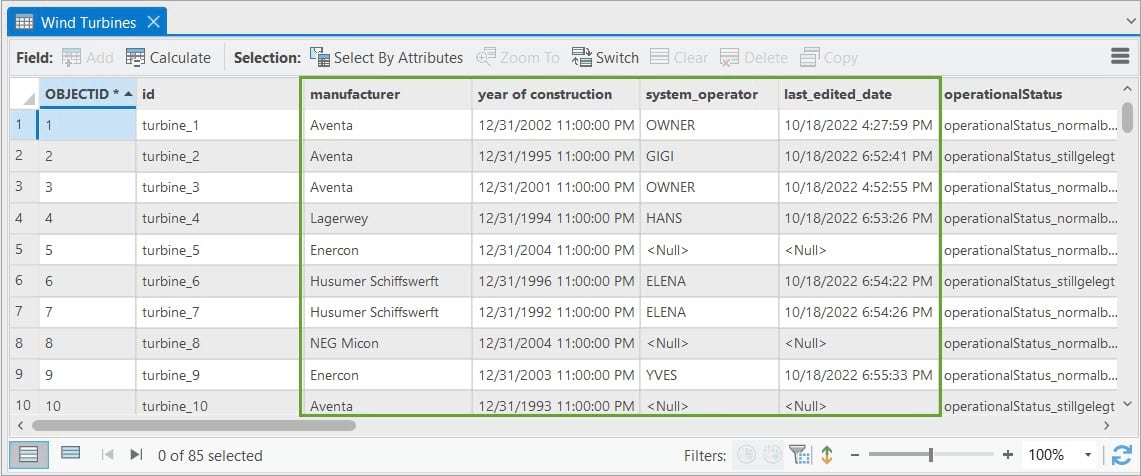This screenshot has width=1141, height=476.
Task: Click the 0 of 85 selected text
Action: (210, 456)
